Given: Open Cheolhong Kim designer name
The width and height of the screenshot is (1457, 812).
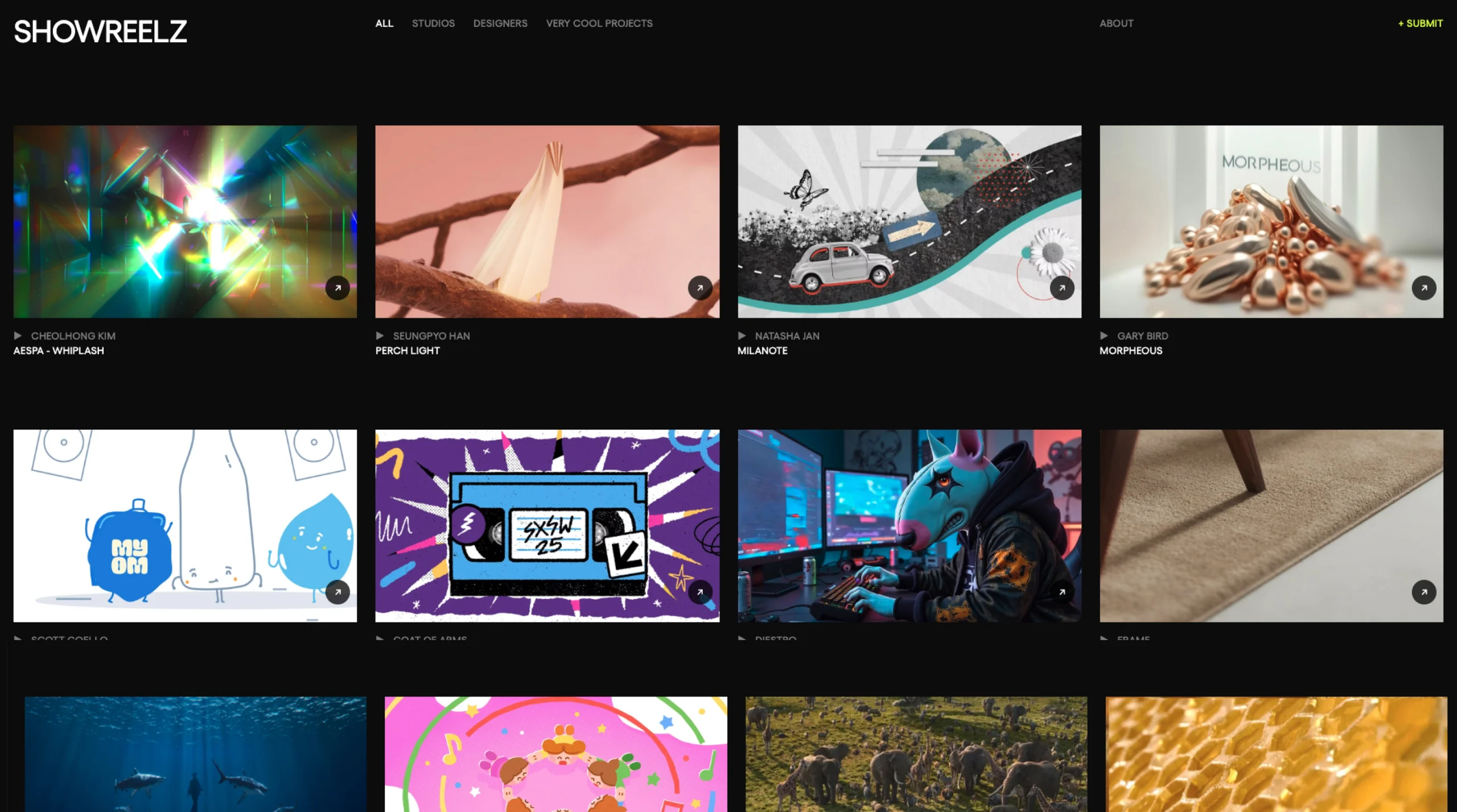Looking at the screenshot, I should click(x=73, y=336).
